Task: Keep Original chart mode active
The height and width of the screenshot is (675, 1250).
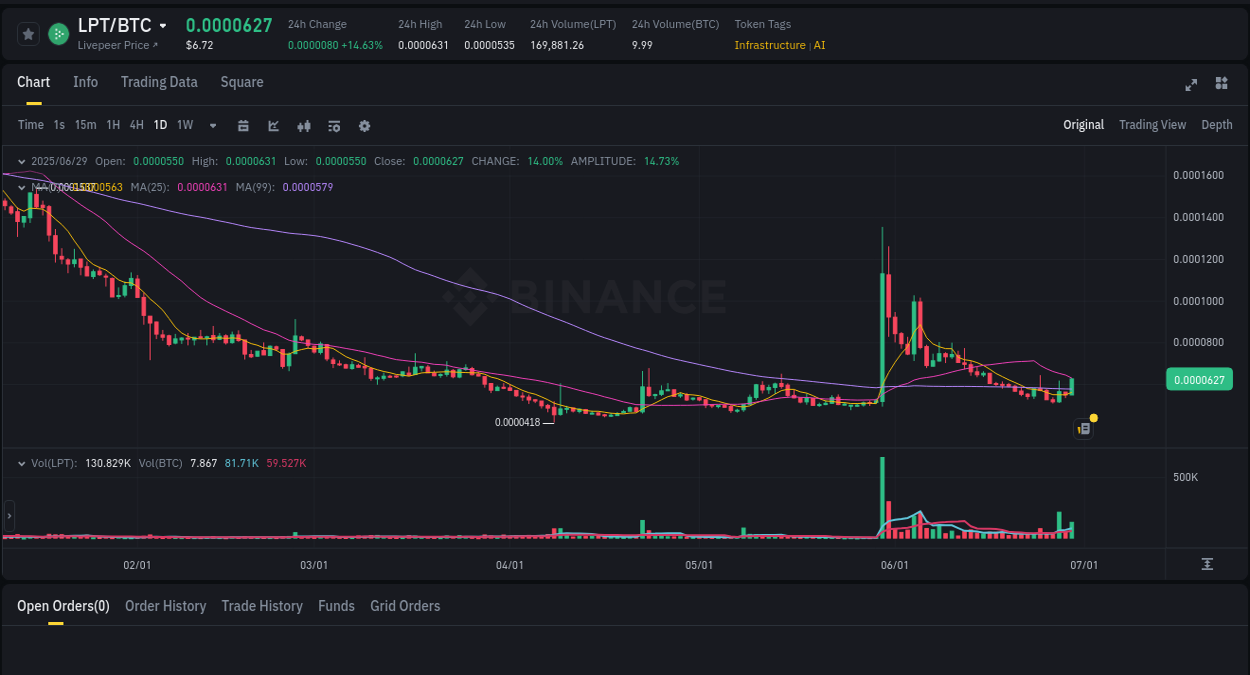Action: coord(1084,125)
